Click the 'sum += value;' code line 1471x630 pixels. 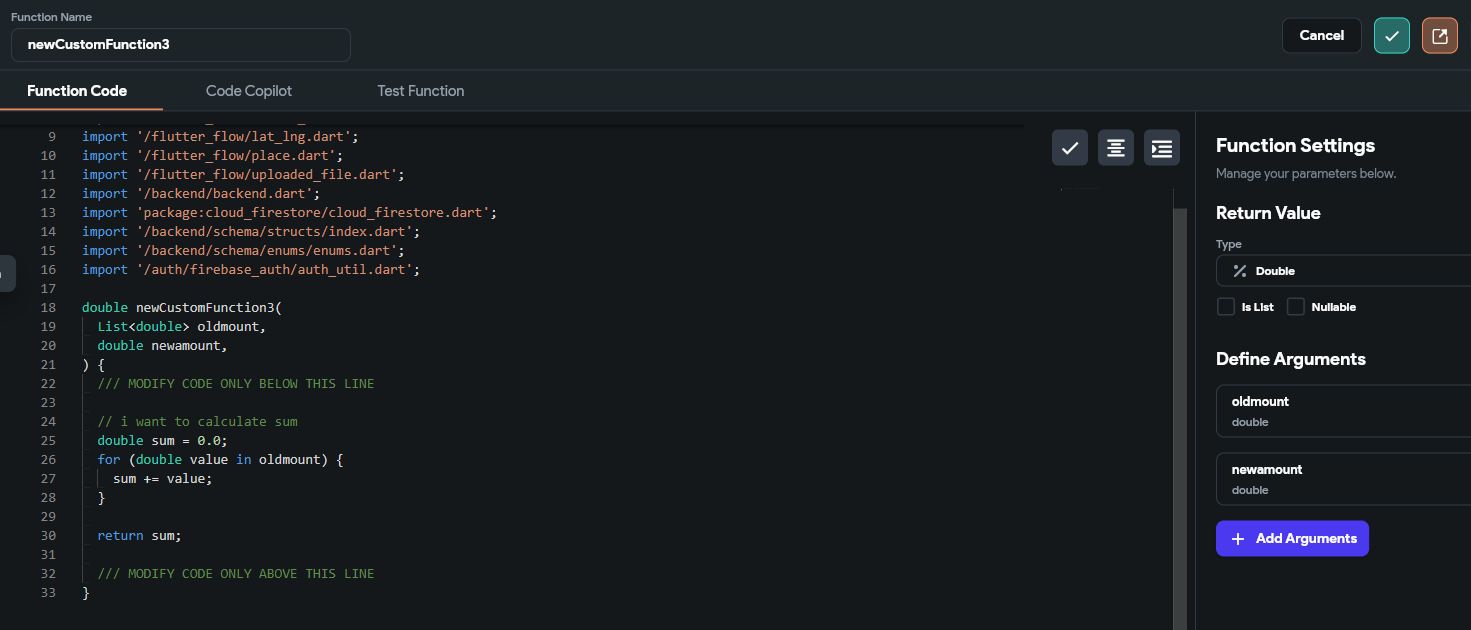tap(163, 478)
